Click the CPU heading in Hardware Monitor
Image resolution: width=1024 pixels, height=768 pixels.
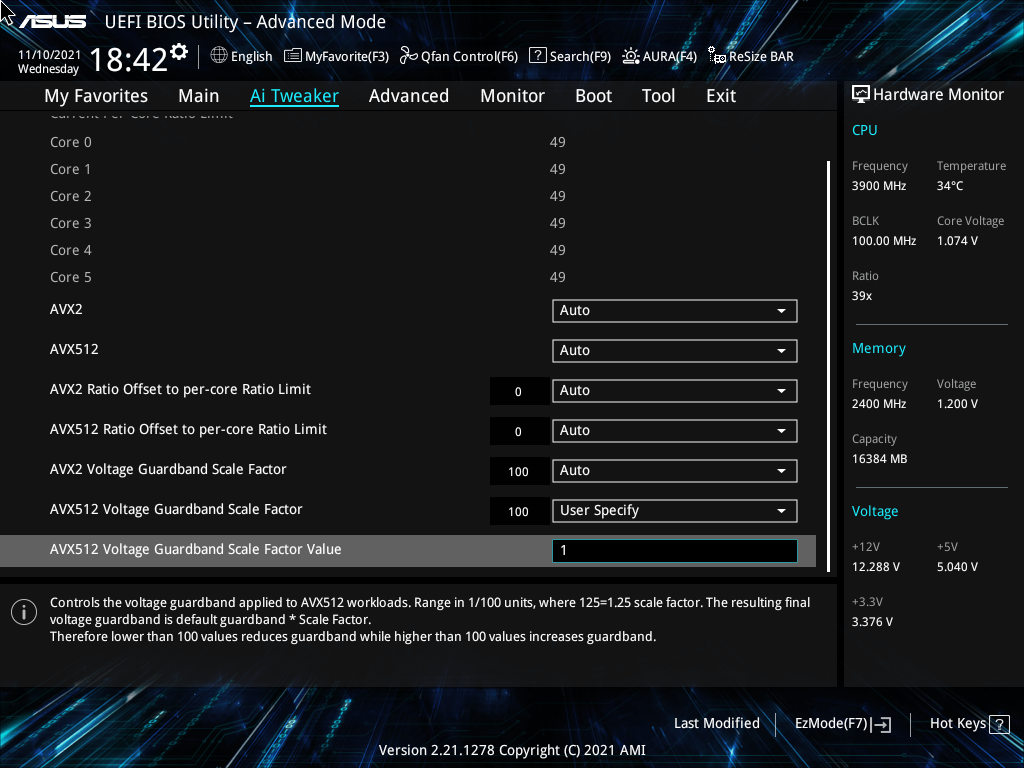864,130
